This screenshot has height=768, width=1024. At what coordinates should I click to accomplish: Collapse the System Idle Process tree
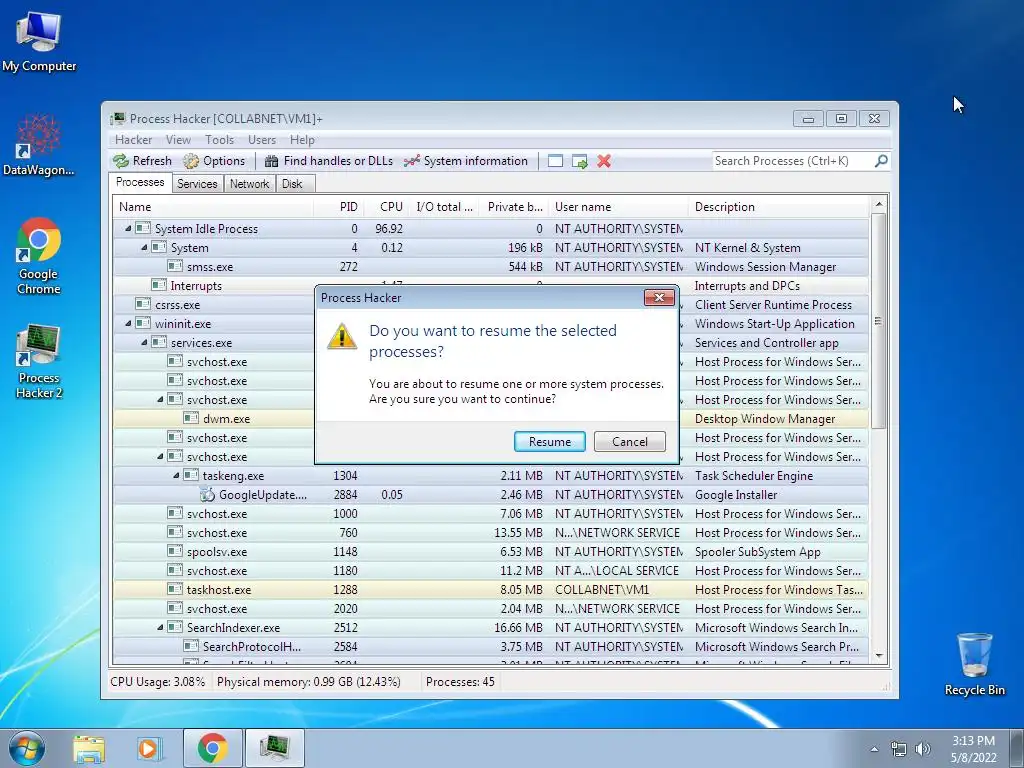click(128, 228)
